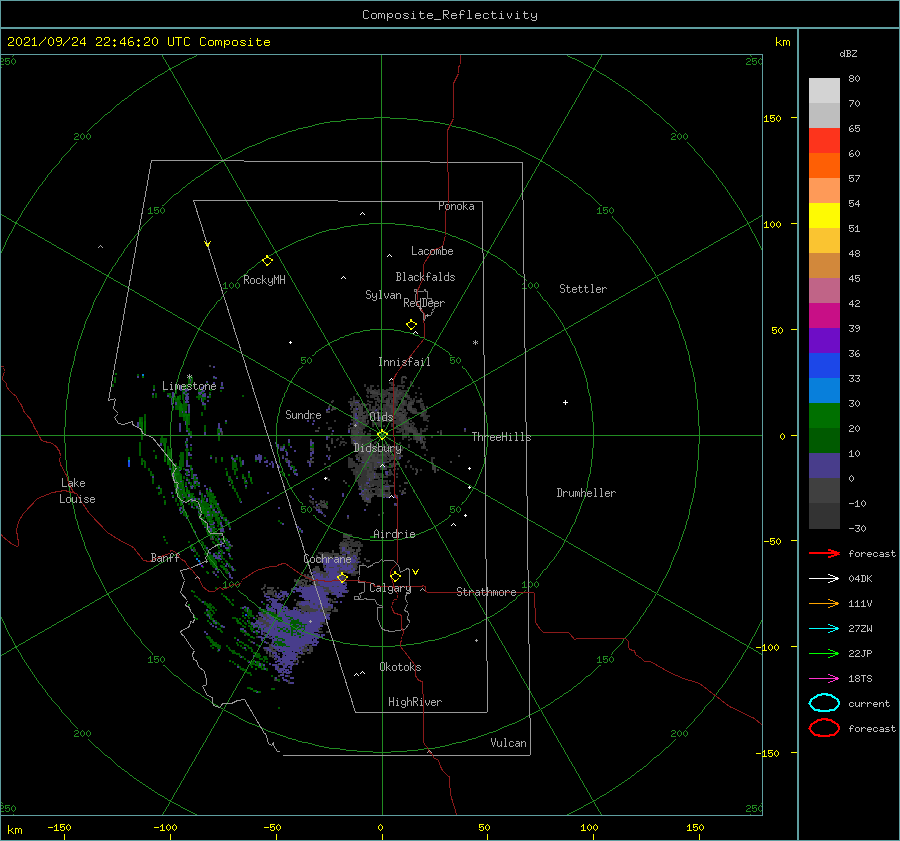Select the 36 dBZ purple color swatch
900x841 pixels.
coord(824,340)
